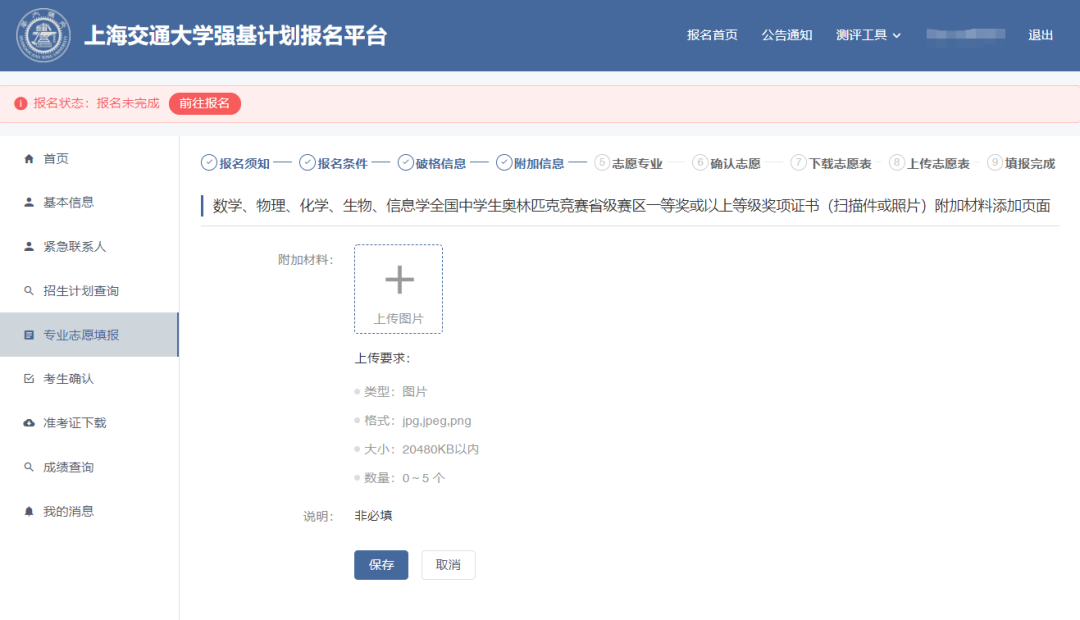Click the 上传图片 upload area

(x=398, y=289)
